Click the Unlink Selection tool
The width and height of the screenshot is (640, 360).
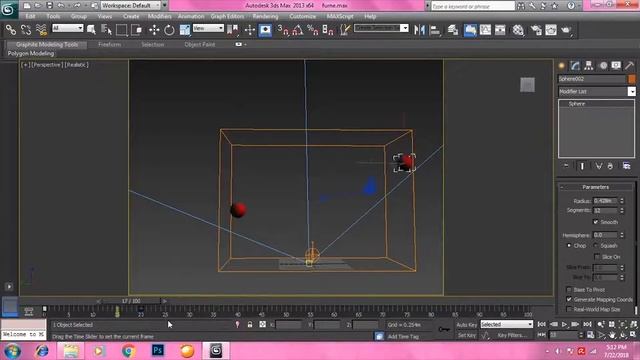click(26, 30)
